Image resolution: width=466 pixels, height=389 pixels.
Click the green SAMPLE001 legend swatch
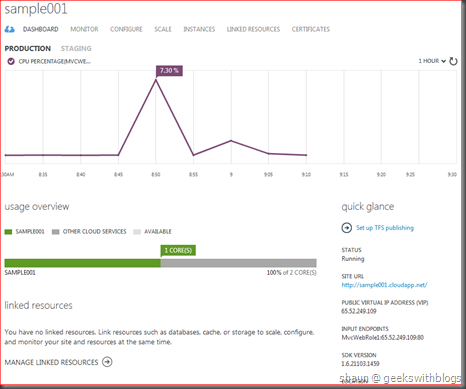[8, 232]
